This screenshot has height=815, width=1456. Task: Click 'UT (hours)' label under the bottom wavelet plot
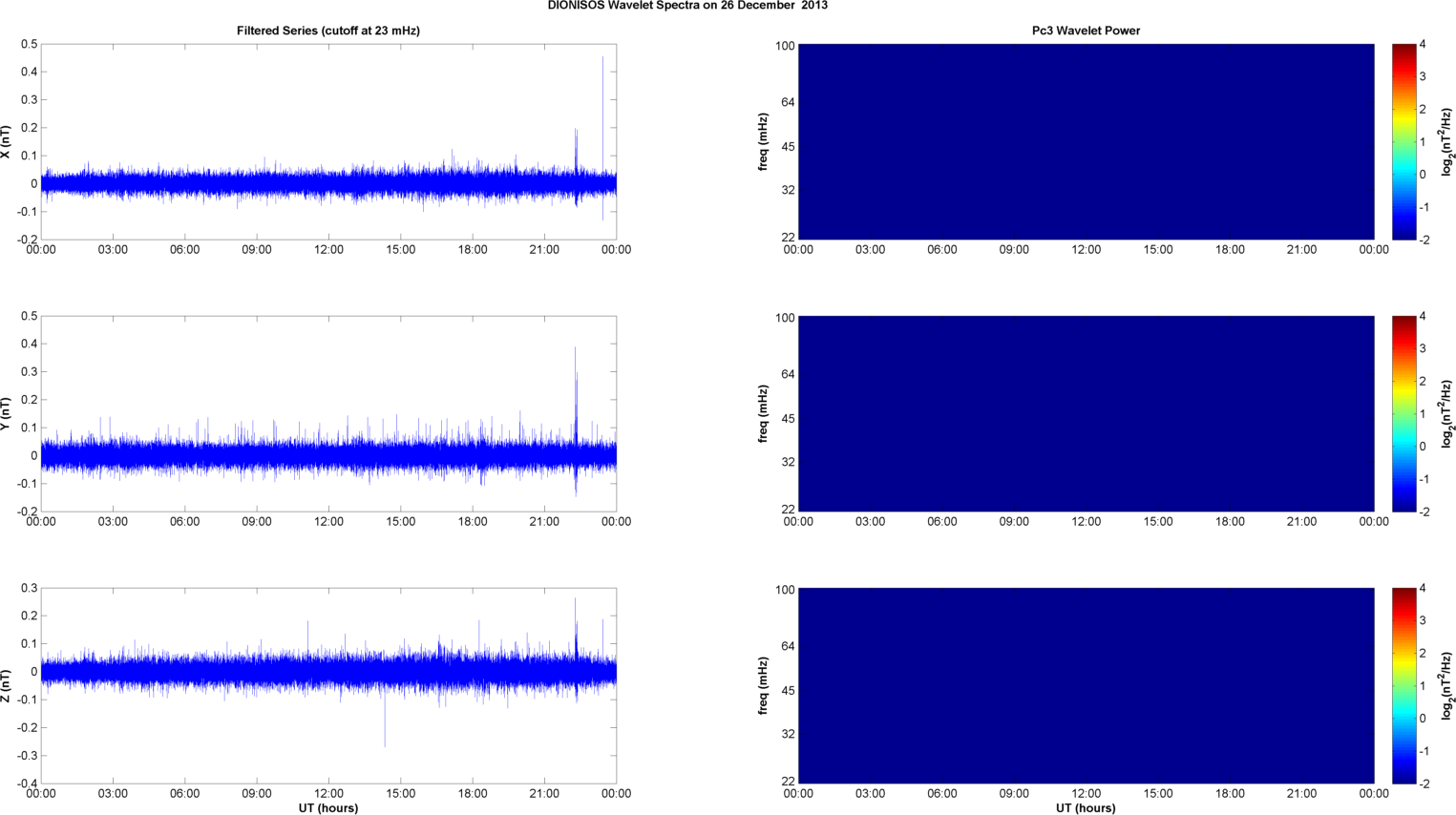(x=1086, y=808)
